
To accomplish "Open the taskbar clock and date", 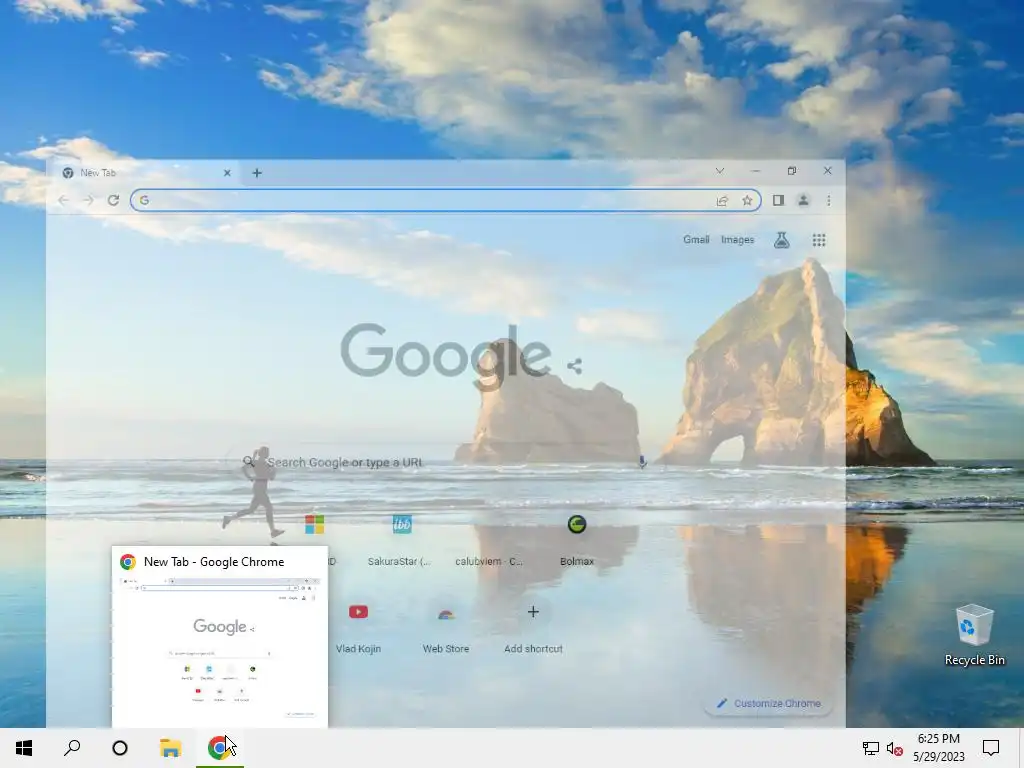I will [938, 748].
